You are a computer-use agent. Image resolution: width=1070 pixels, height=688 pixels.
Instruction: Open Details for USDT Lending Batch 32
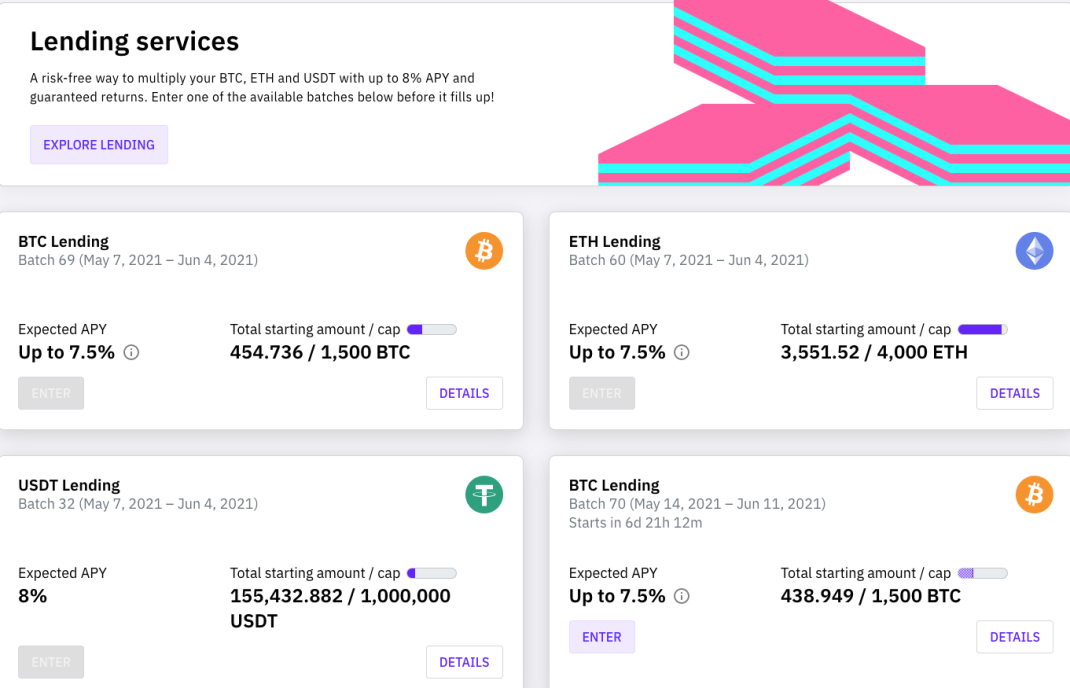(x=464, y=662)
